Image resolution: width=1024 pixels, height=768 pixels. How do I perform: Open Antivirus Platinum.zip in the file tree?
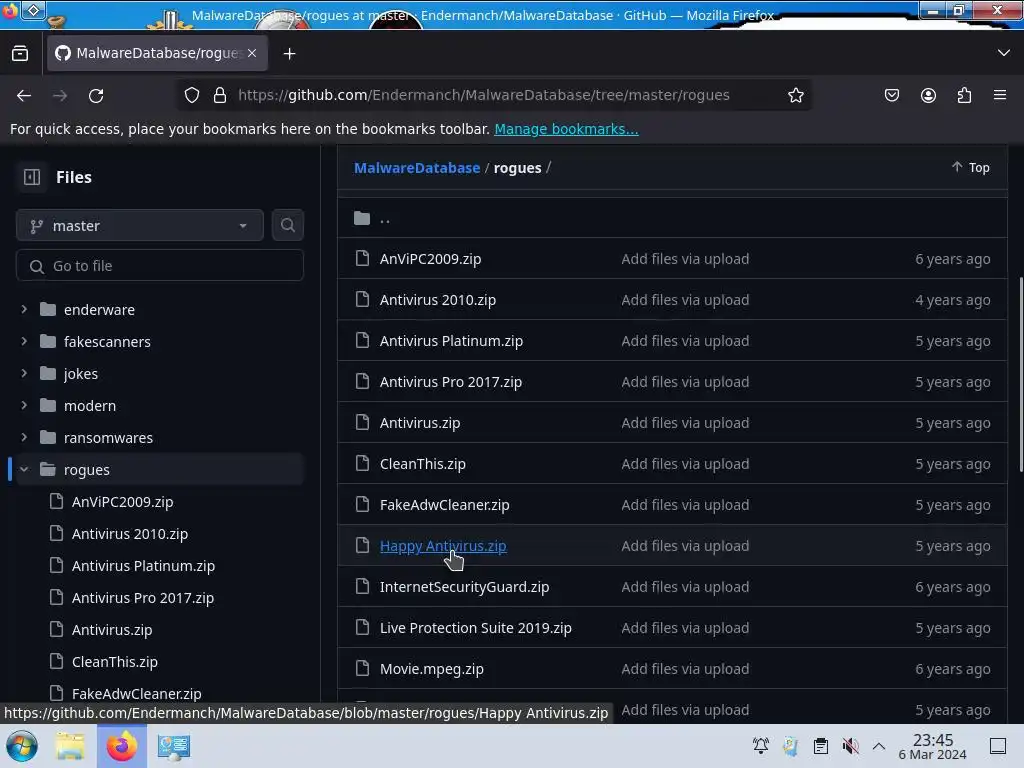(x=143, y=566)
